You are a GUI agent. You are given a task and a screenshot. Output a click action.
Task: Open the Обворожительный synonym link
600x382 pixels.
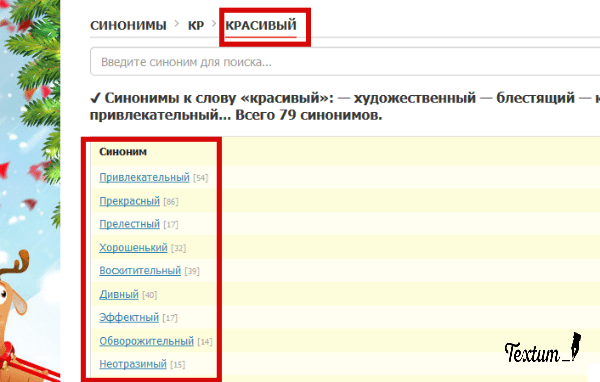(x=146, y=341)
